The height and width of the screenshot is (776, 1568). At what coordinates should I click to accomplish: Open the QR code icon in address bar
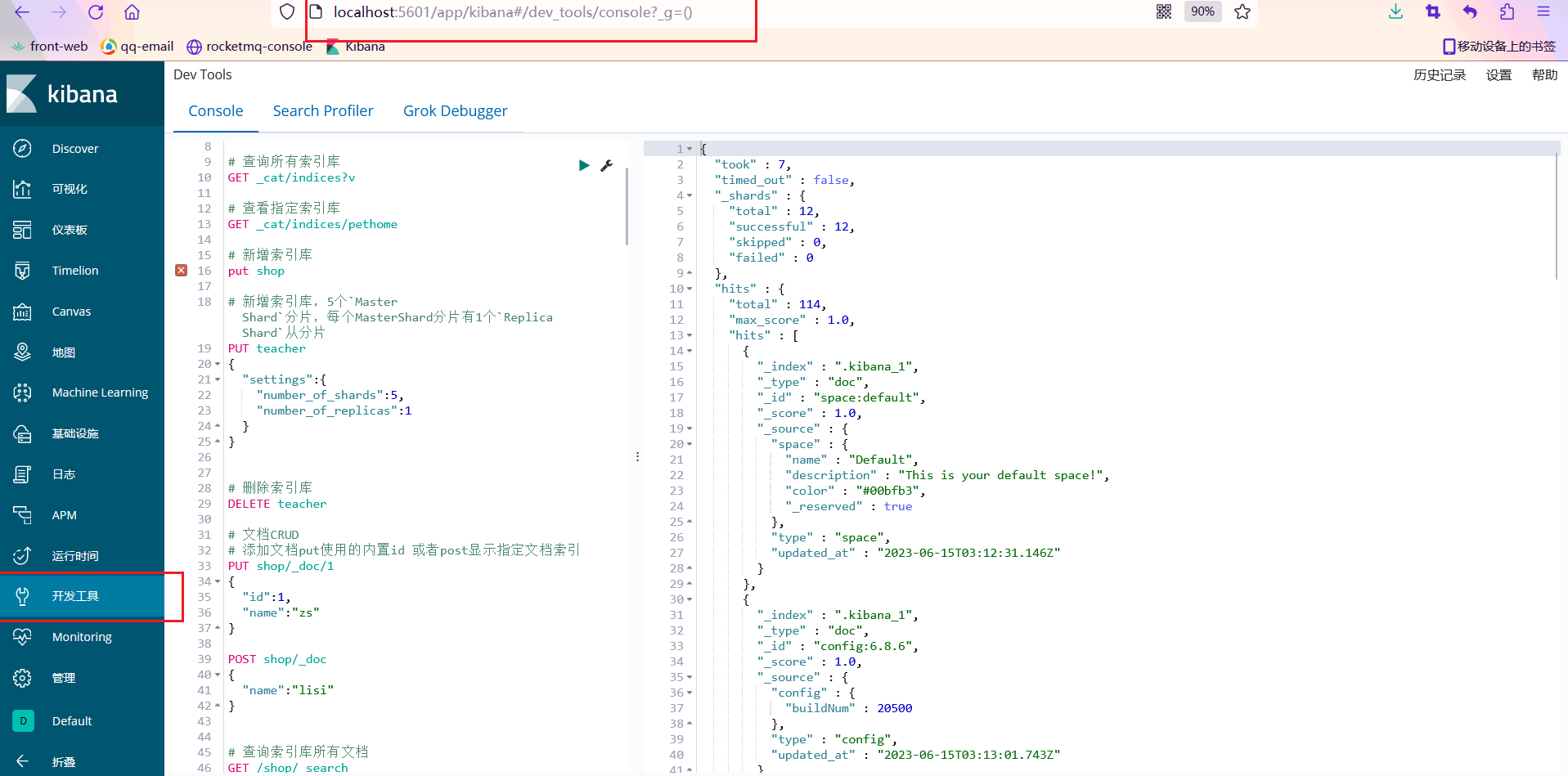[x=1164, y=11]
